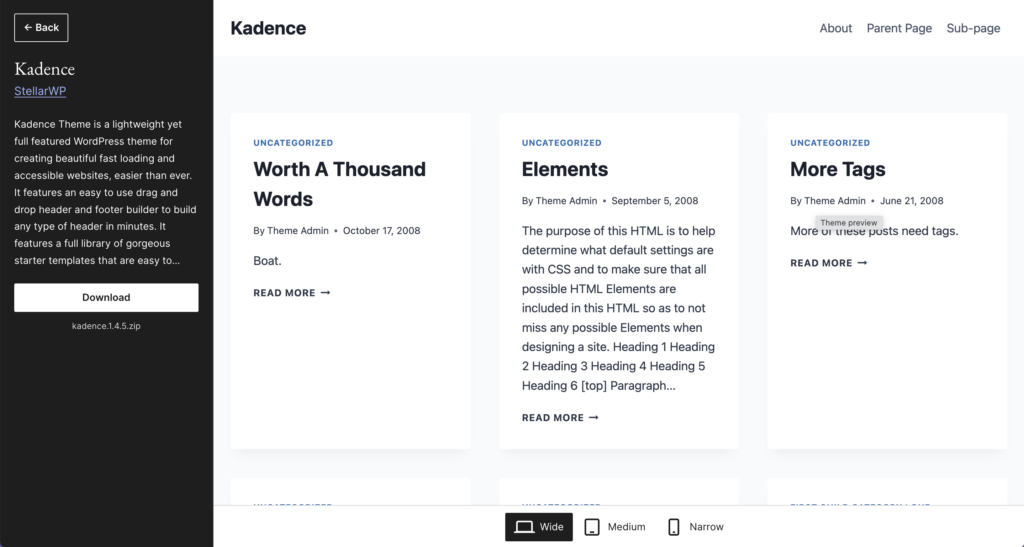
Task: Open the Elements post title
Action: pyautogui.click(x=564, y=169)
